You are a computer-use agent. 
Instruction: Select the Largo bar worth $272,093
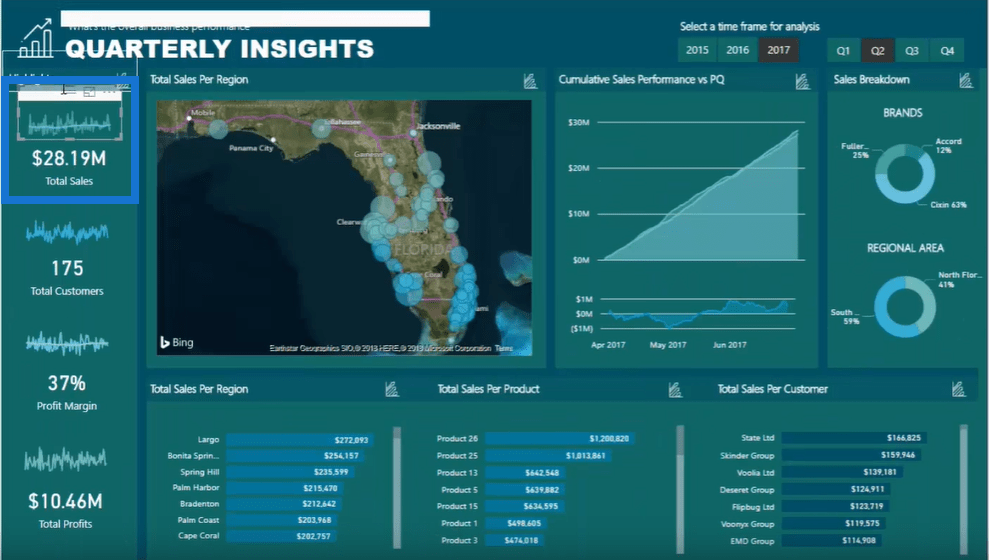point(300,440)
